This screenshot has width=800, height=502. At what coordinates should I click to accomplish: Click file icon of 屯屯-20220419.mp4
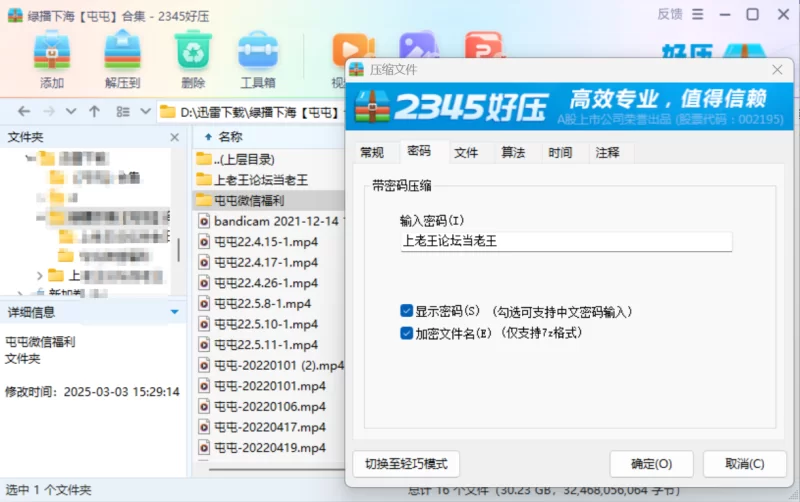point(204,447)
